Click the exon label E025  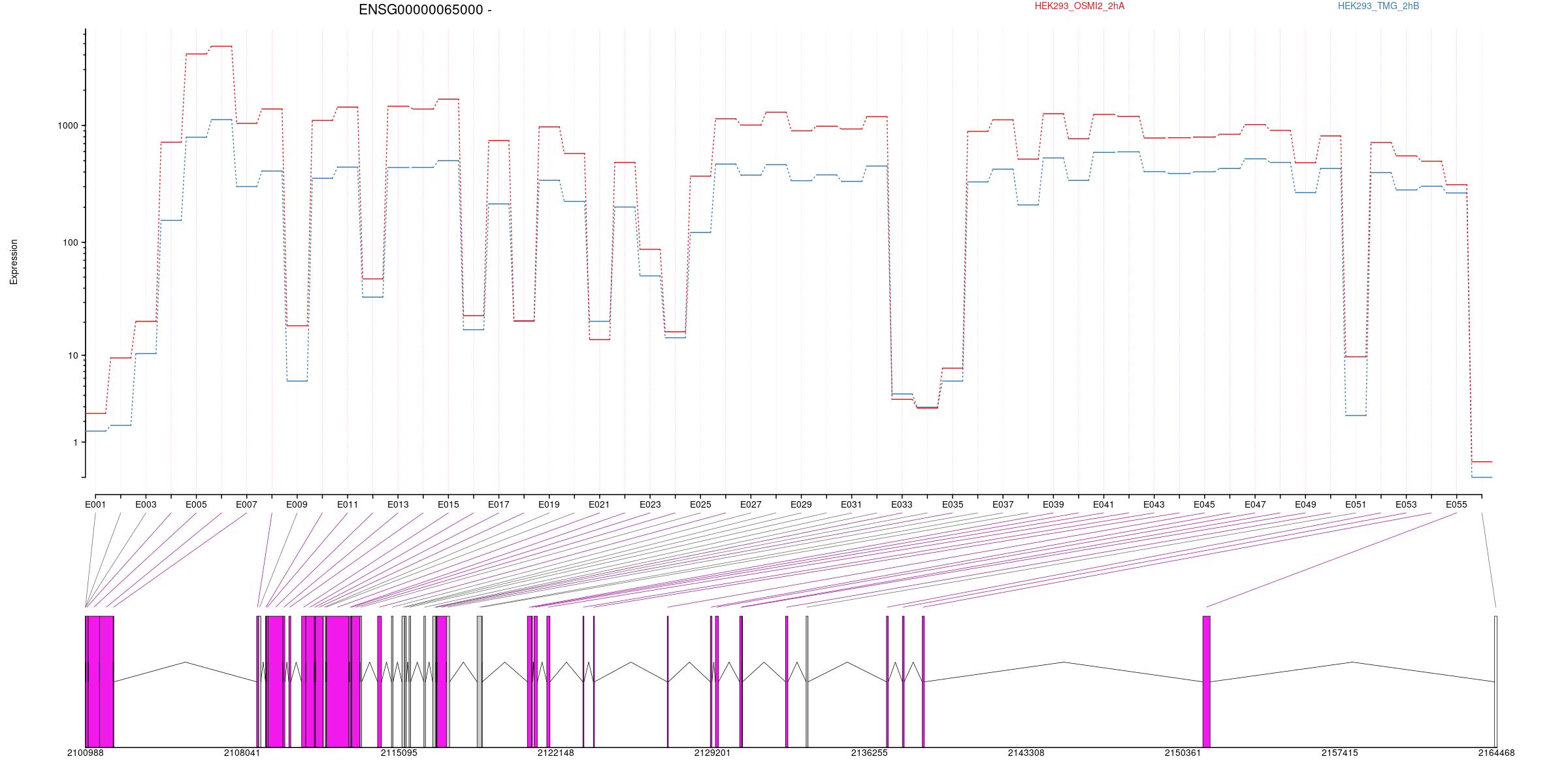pyautogui.click(x=700, y=504)
